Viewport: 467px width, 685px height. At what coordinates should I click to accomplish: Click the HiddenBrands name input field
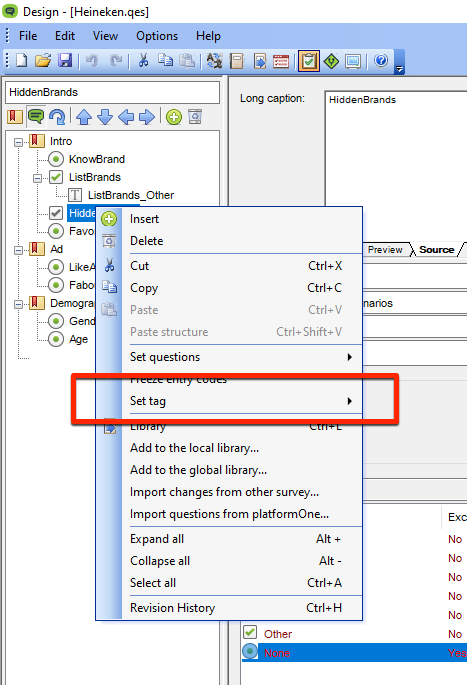(x=113, y=92)
